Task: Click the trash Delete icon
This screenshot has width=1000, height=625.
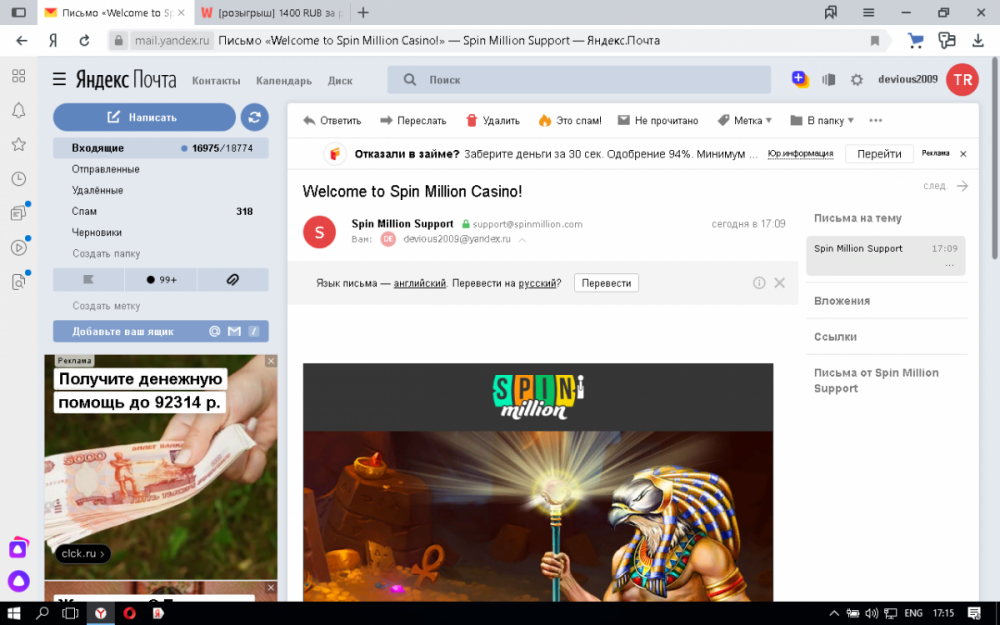Action: (472, 121)
